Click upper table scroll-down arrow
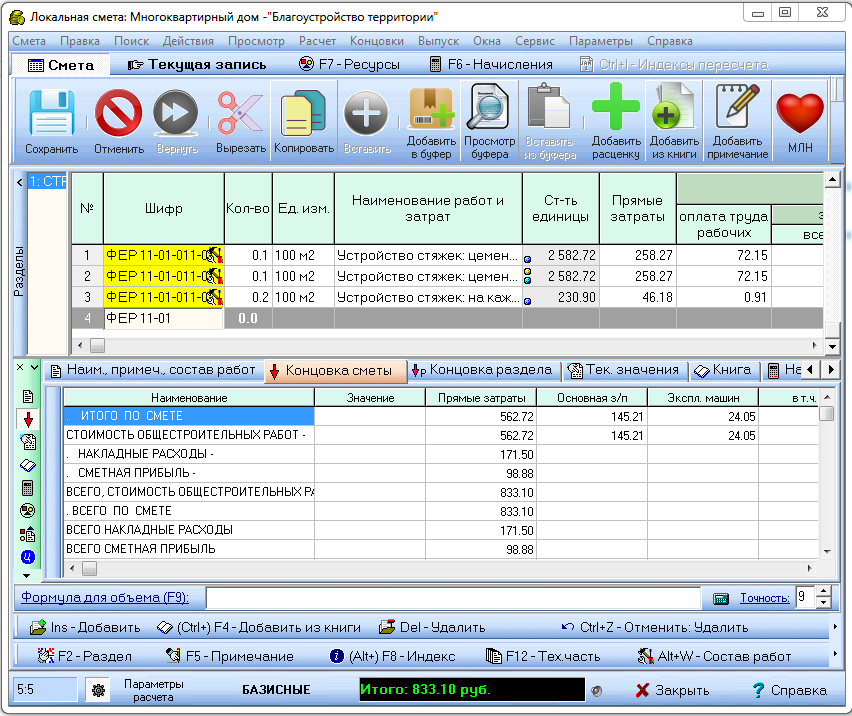This screenshot has height=716, width=852. pos(832,346)
